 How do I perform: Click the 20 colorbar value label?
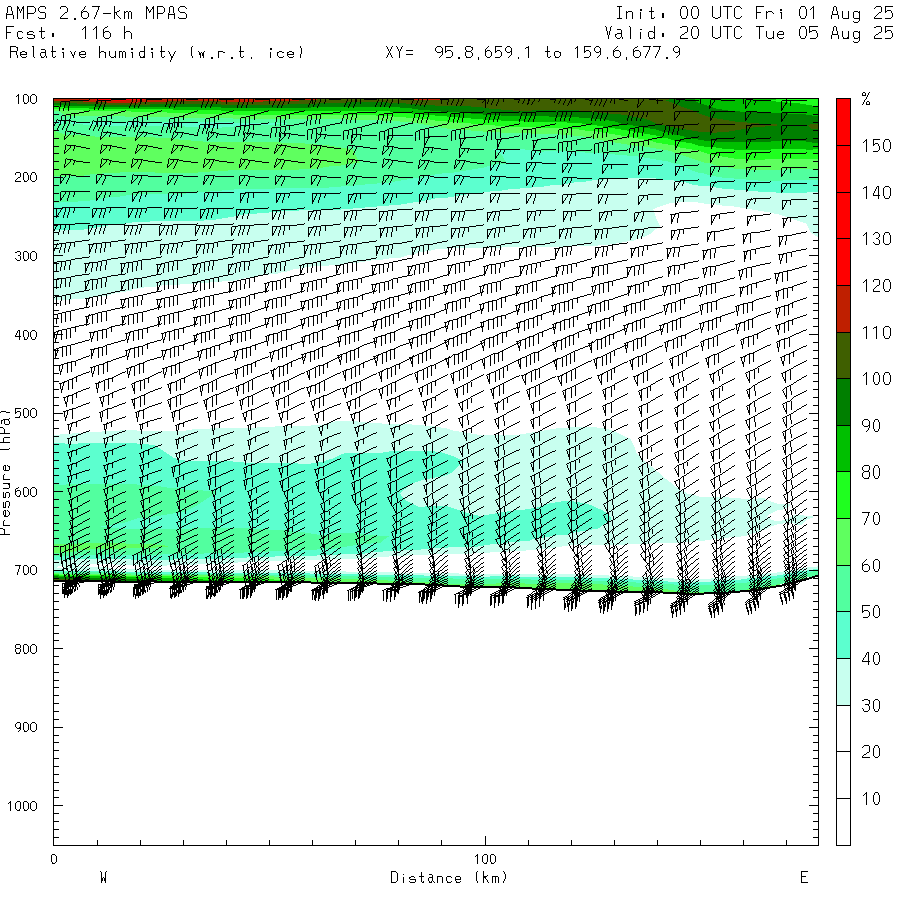pyautogui.click(x=871, y=752)
